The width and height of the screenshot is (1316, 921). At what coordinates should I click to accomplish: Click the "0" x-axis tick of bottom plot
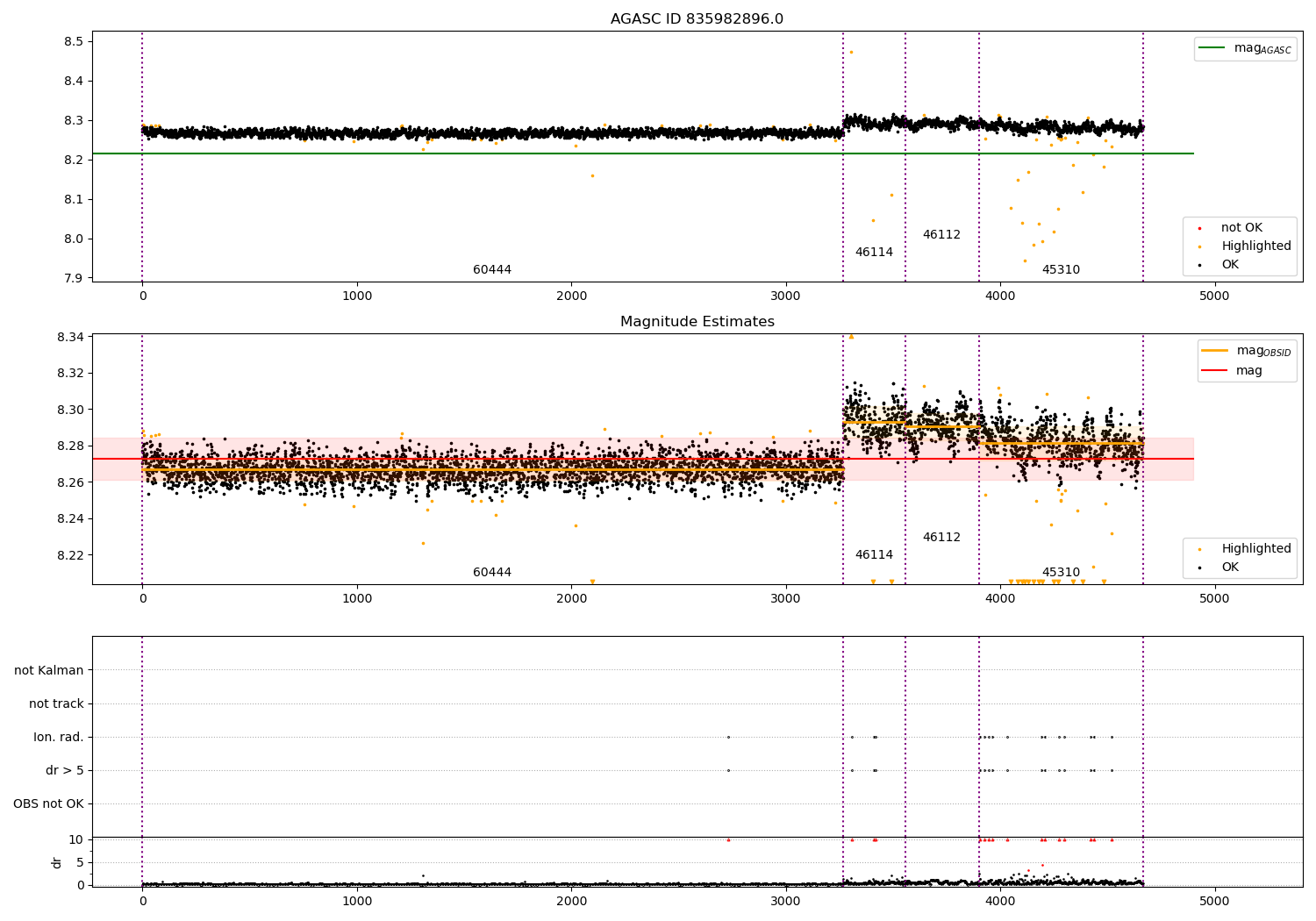(x=142, y=901)
